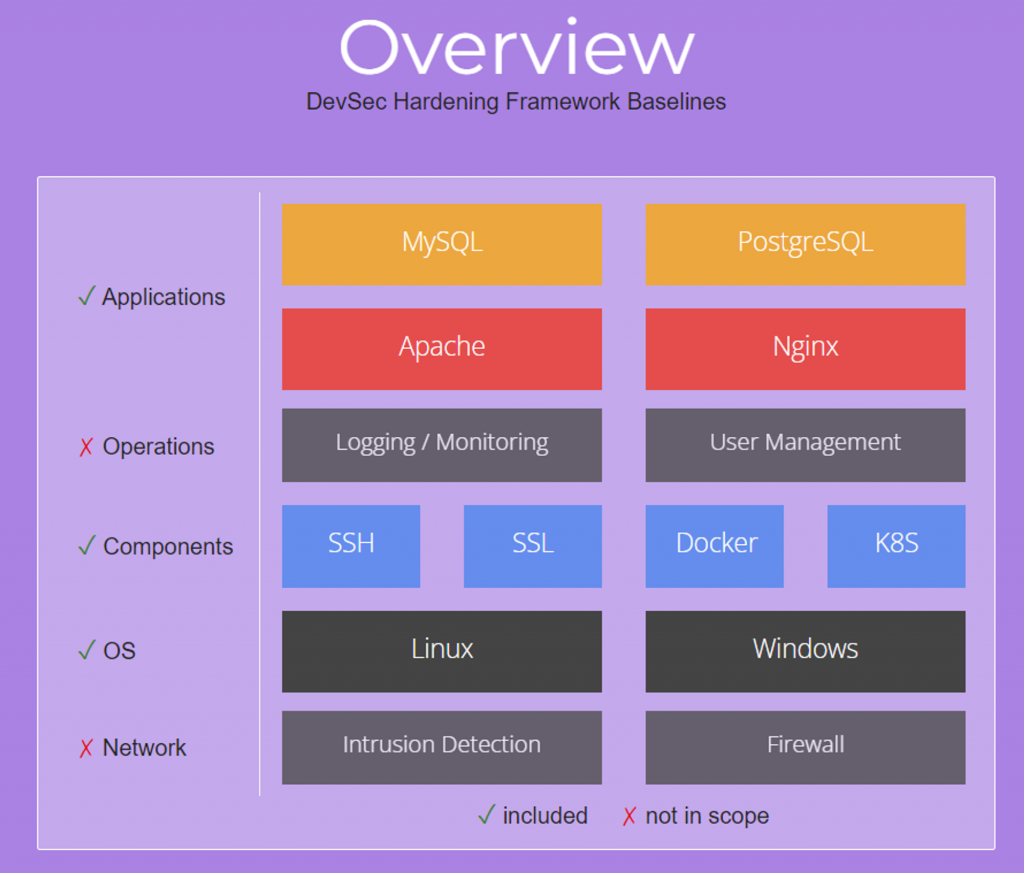Image resolution: width=1024 pixels, height=873 pixels.
Task: Click the Logging / Monitoring block
Action: pyautogui.click(x=441, y=445)
